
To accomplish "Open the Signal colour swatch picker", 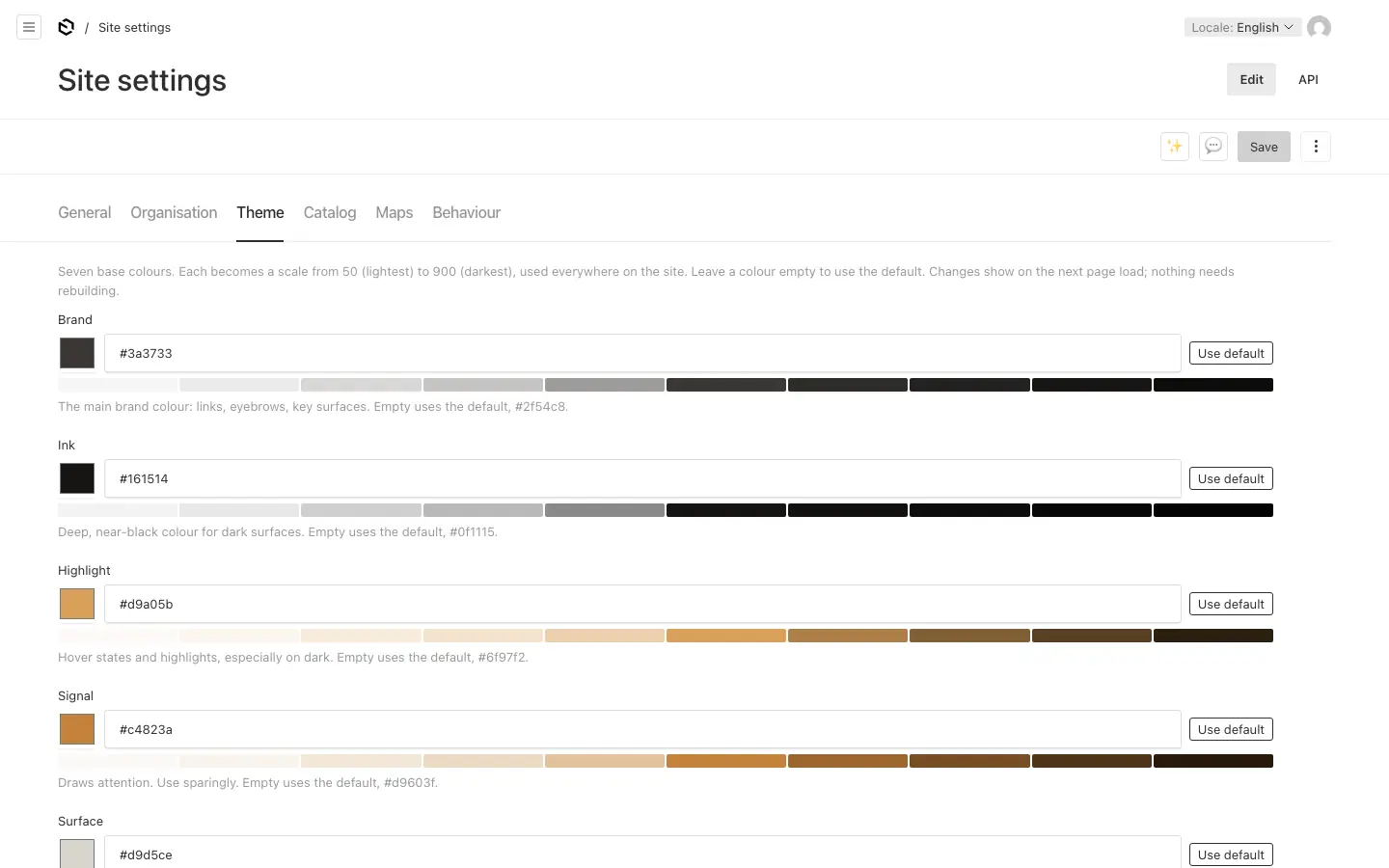I will click(x=77, y=729).
